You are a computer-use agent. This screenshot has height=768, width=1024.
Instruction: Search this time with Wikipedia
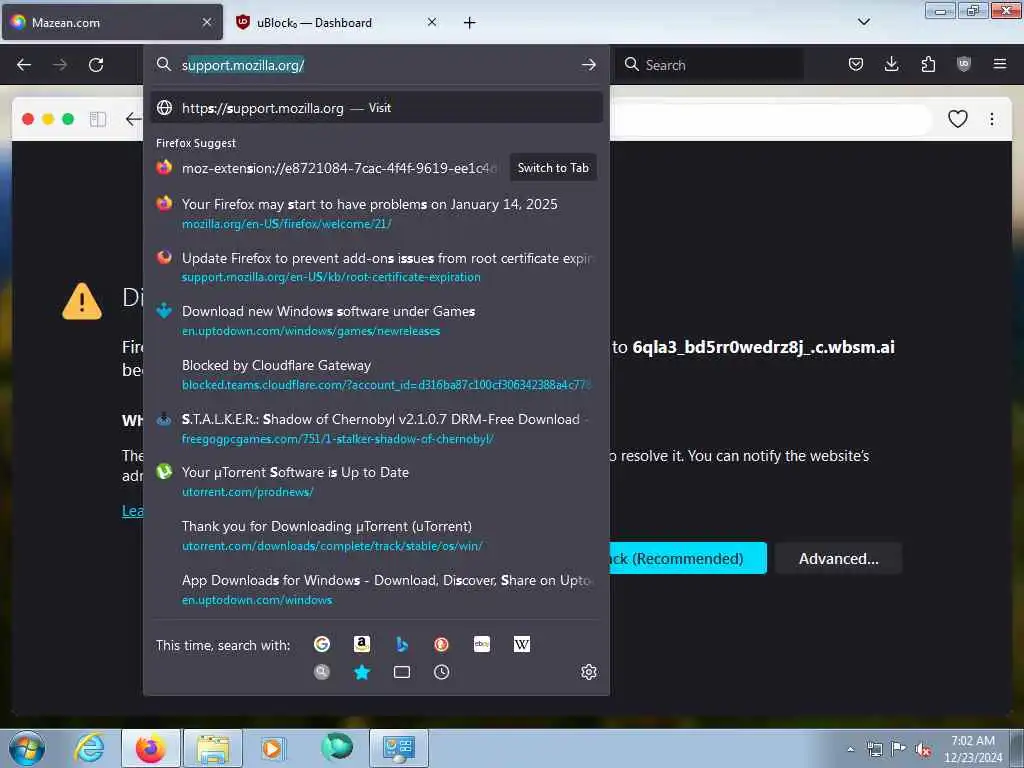click(x=521, y=645)
